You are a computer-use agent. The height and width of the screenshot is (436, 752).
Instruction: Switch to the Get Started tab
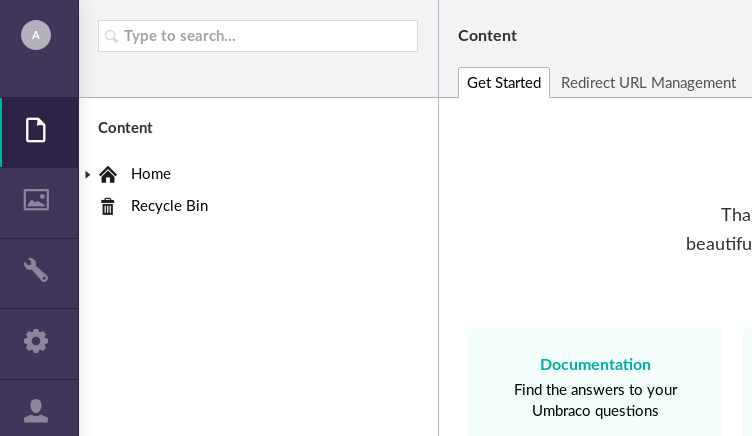click(504, 83)
